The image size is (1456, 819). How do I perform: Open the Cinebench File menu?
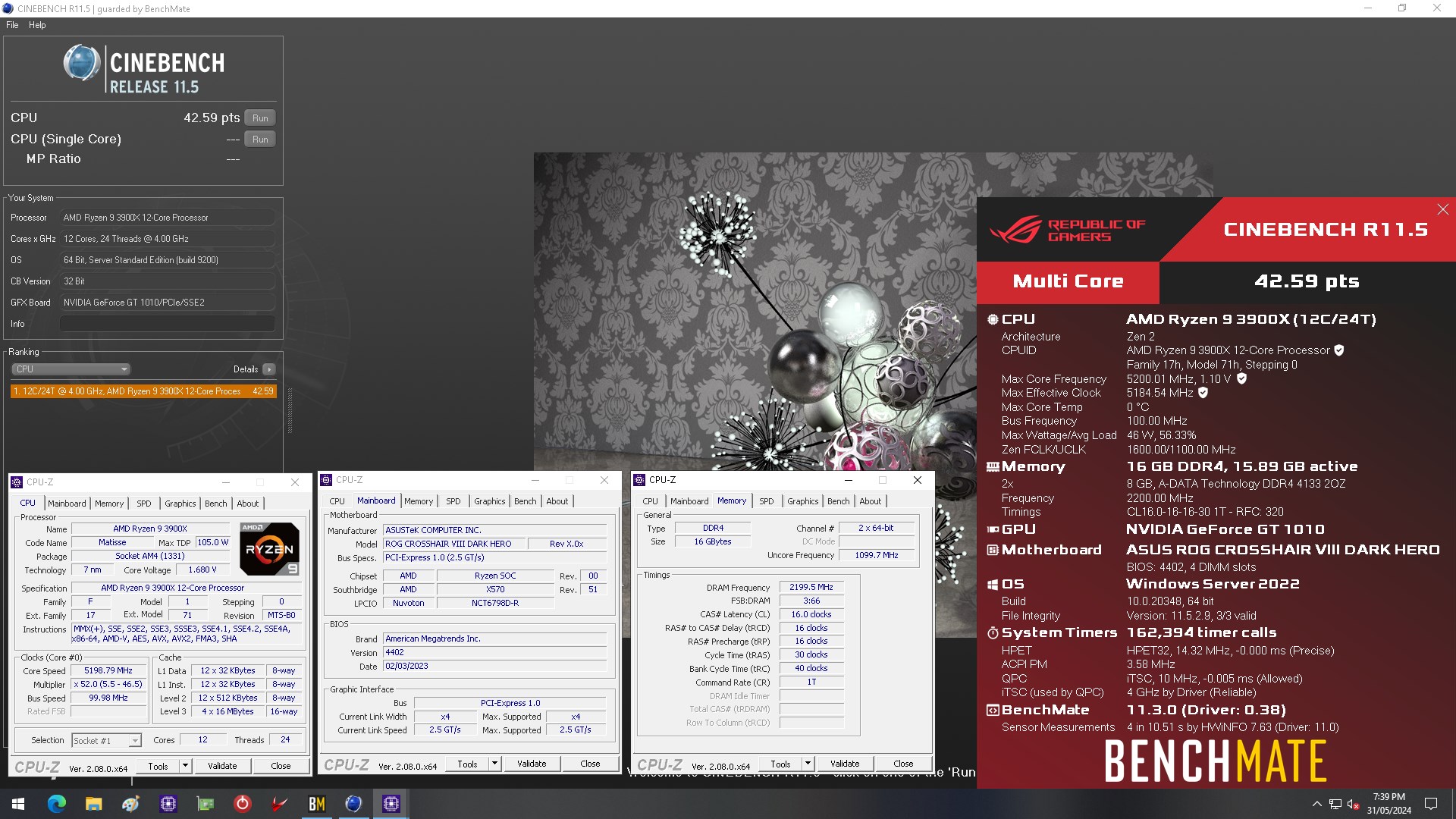[x=12, y=25]
